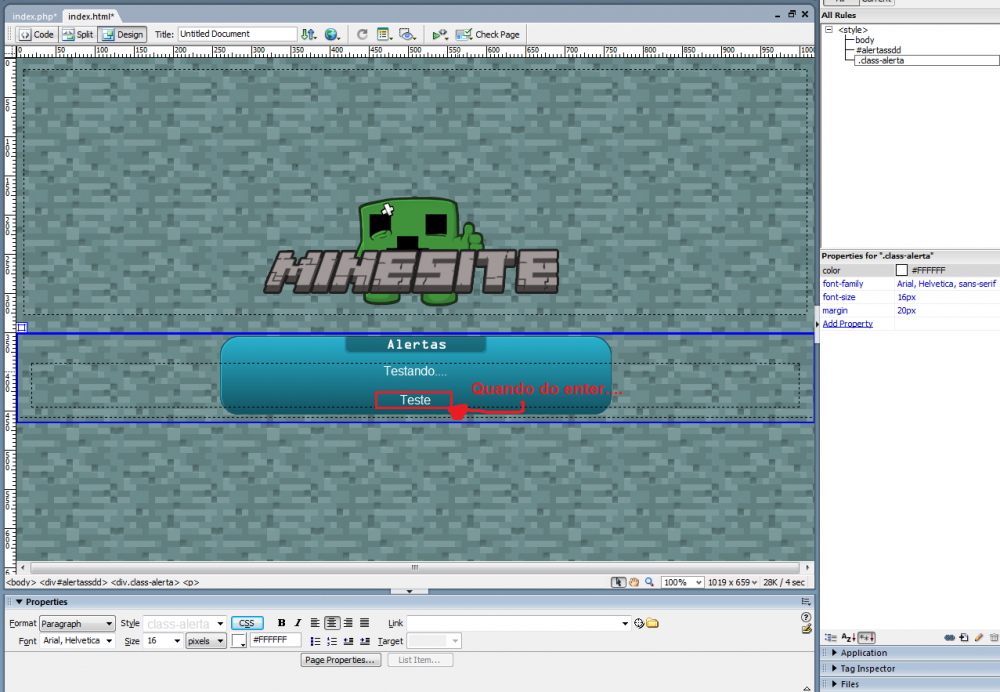Viewport: 1000px width, 692px height.
Task: Click the Refresh Design View icon
Action: [x=362, y=34]
